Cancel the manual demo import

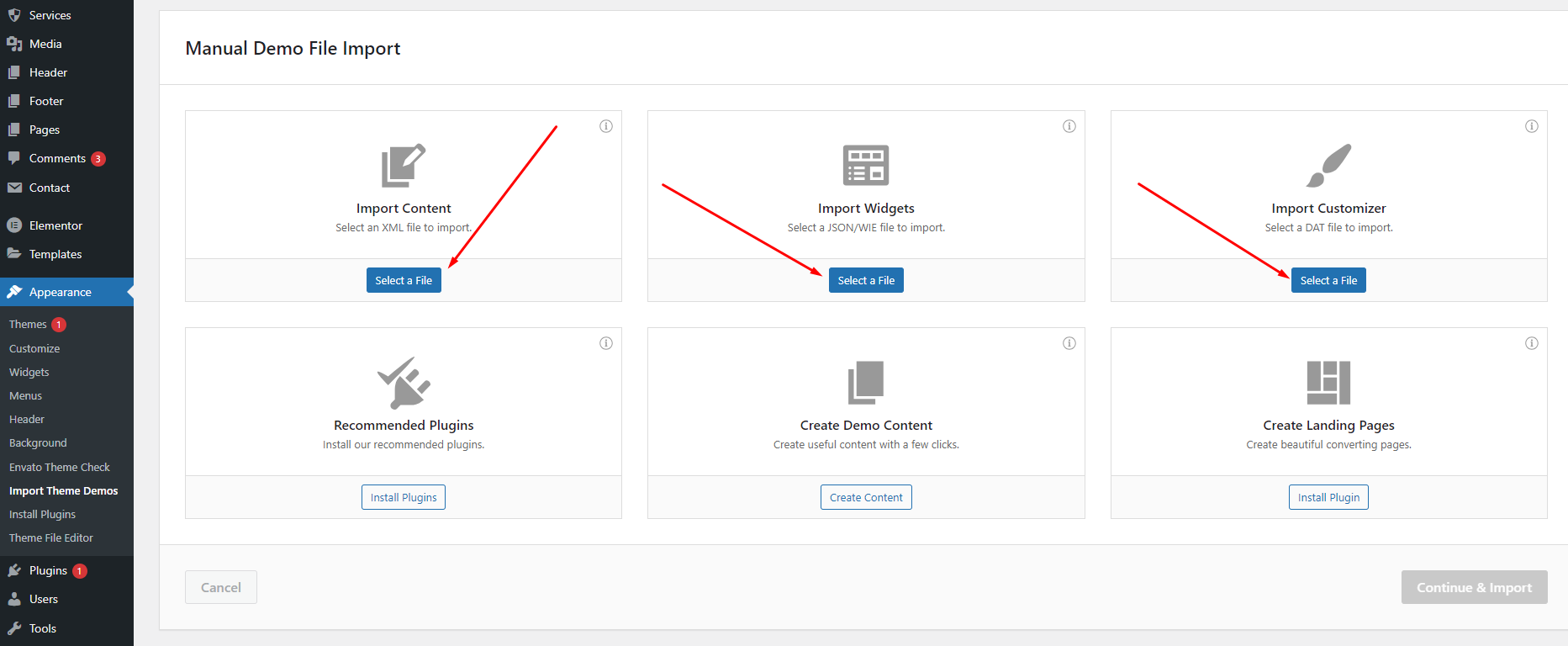click(x=221, y=587)
